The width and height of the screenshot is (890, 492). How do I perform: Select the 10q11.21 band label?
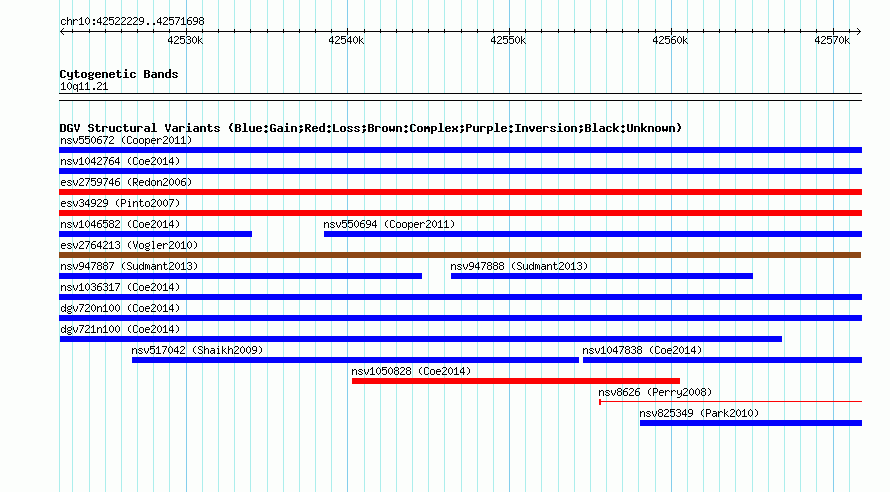[x=84, y=86]
